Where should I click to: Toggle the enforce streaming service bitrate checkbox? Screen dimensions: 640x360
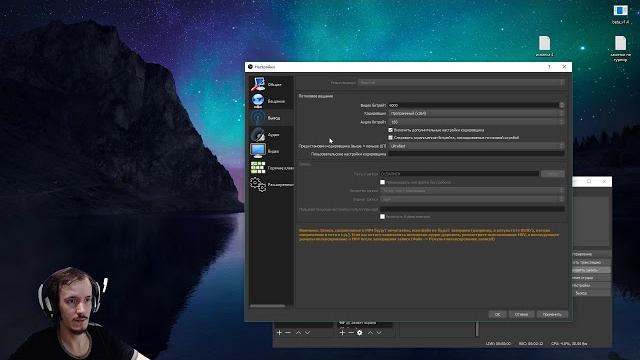(391, 138)
